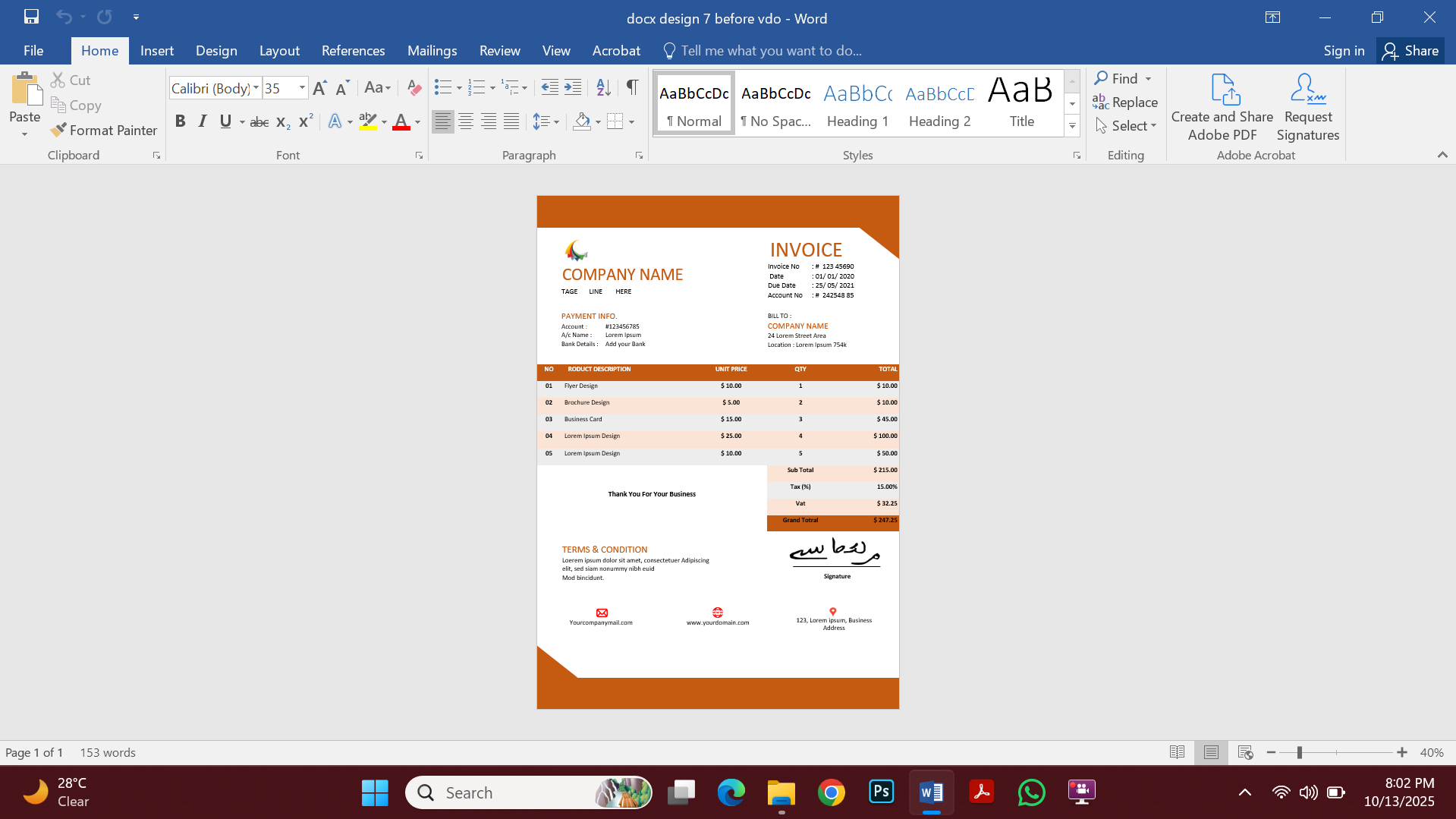Image resolution: width=1456 pixels, height=819 pixels.
Task: Open the Font Color swatch
Action: pyautogui.click(x=401, y=121)
